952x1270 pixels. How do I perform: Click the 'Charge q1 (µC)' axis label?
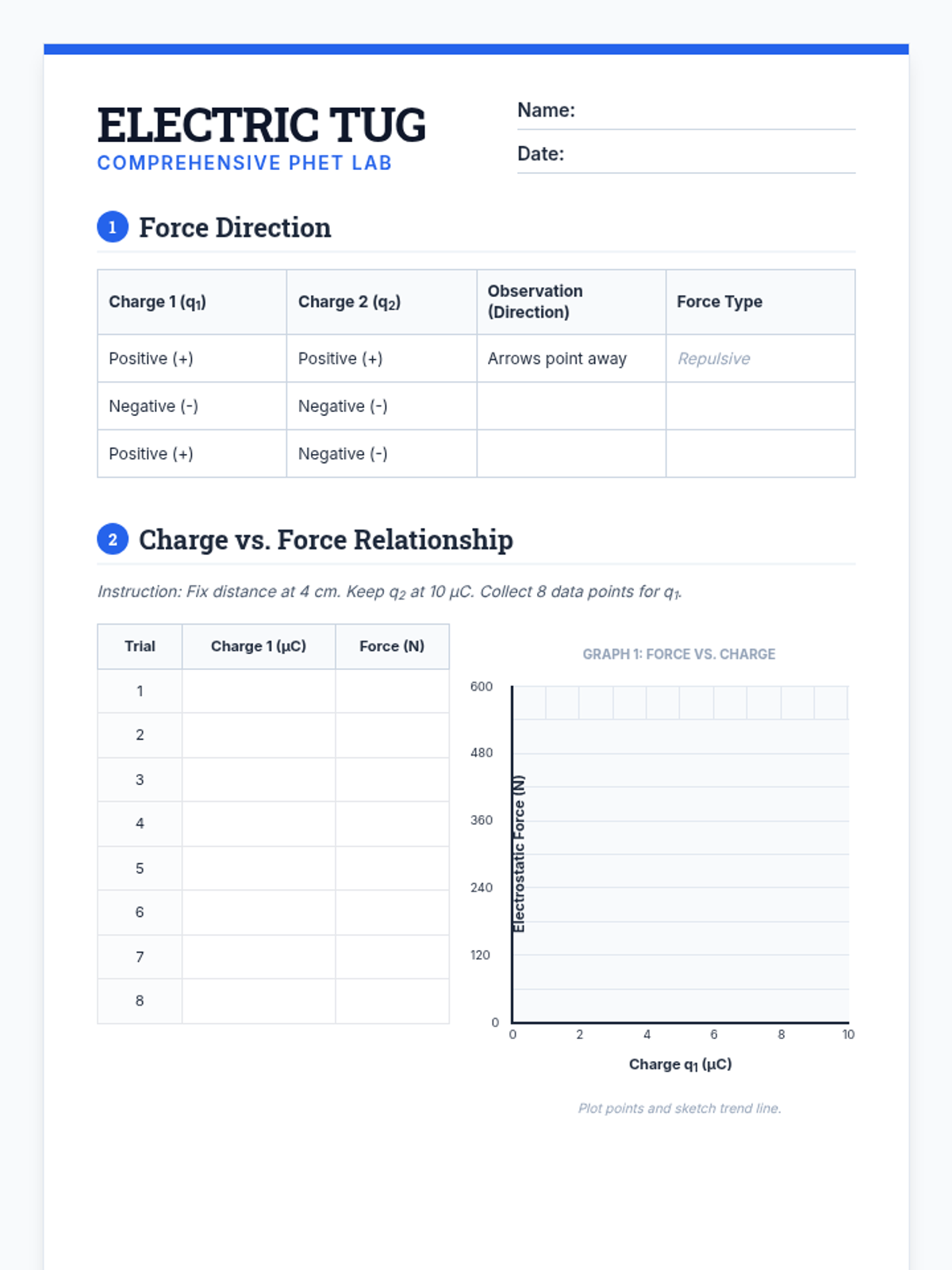click(x=680, y=1064)
